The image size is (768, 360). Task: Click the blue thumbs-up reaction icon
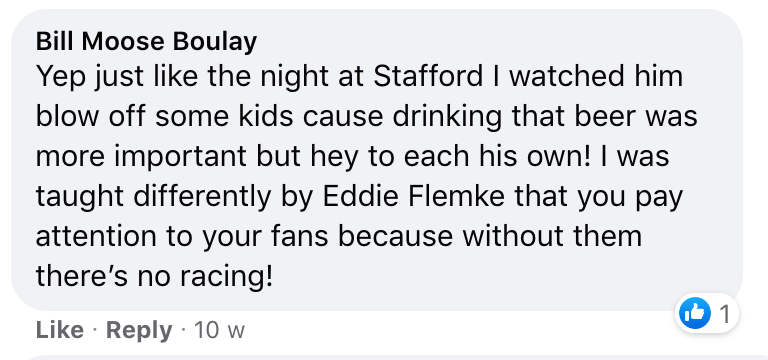point(695,313)
